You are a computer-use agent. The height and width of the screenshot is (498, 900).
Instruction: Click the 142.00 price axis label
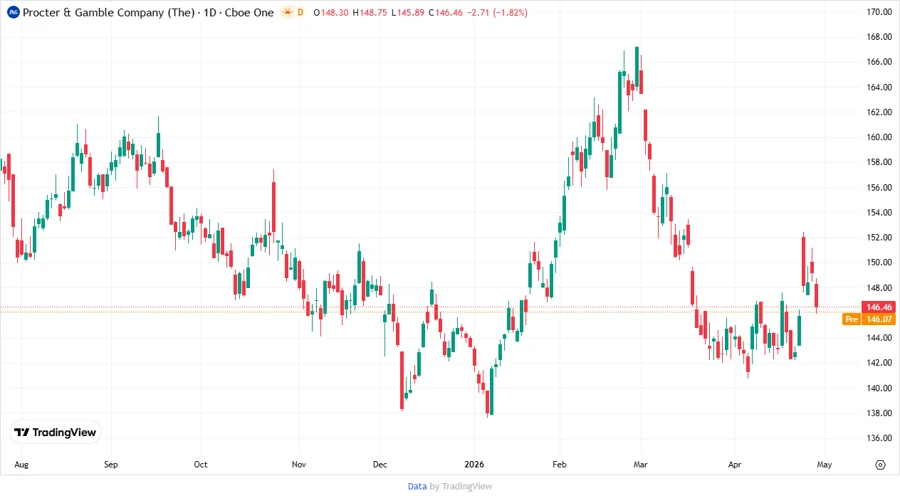pos(879,363)
